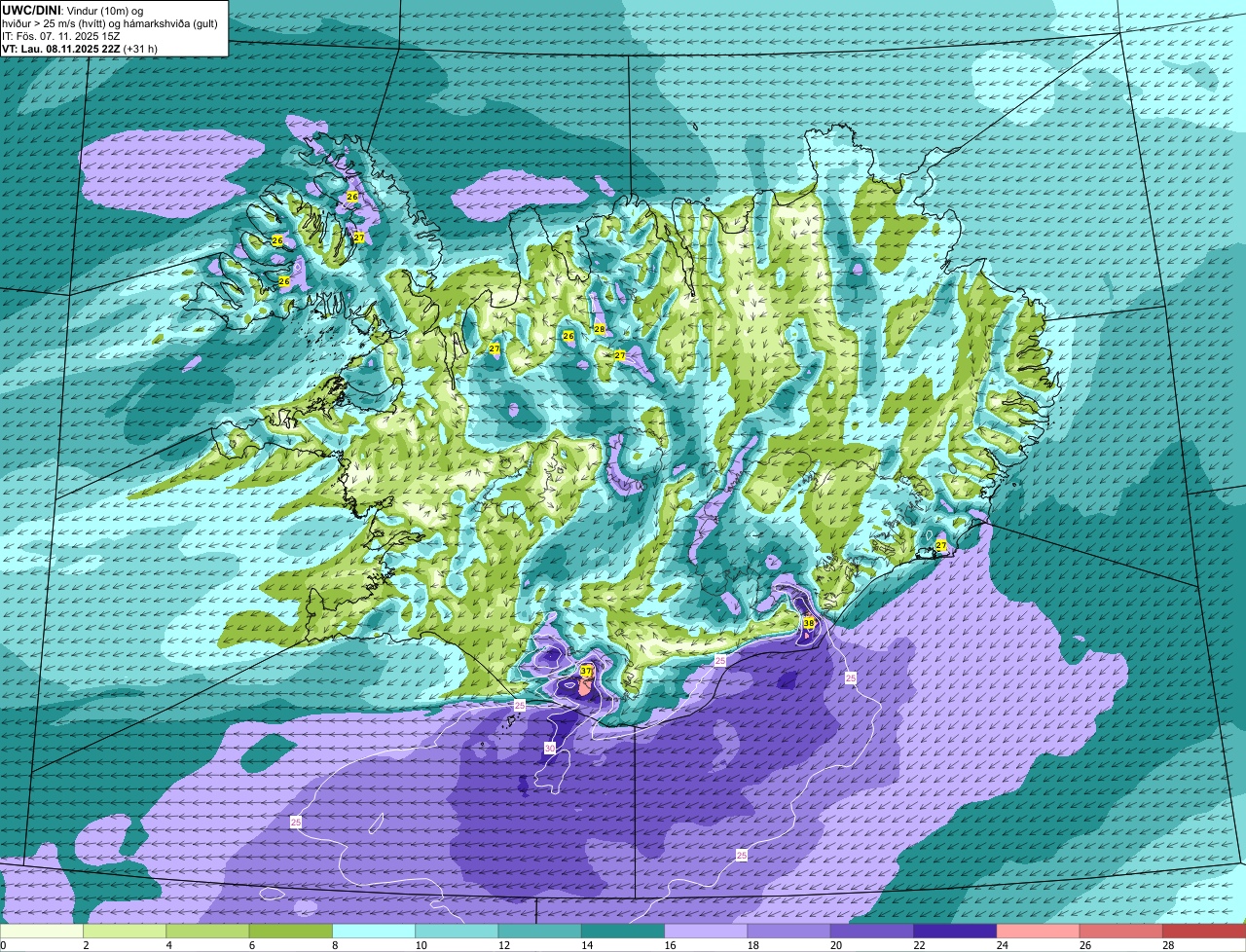Click the 0–2 m/s pale yellow legend swatch

[42, 932]
